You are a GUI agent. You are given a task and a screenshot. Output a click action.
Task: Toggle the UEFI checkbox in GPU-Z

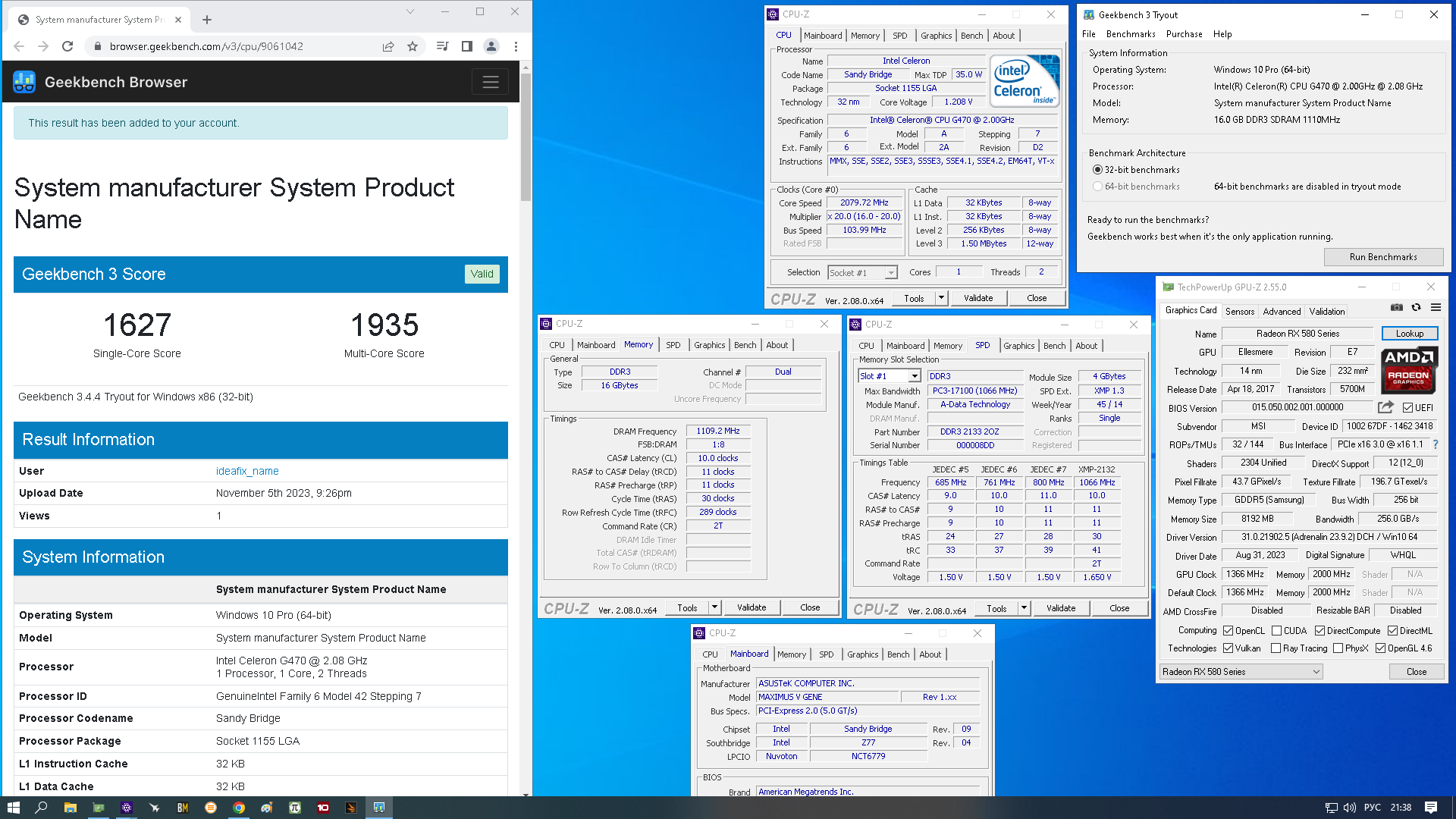click(x=1407, y=408)
